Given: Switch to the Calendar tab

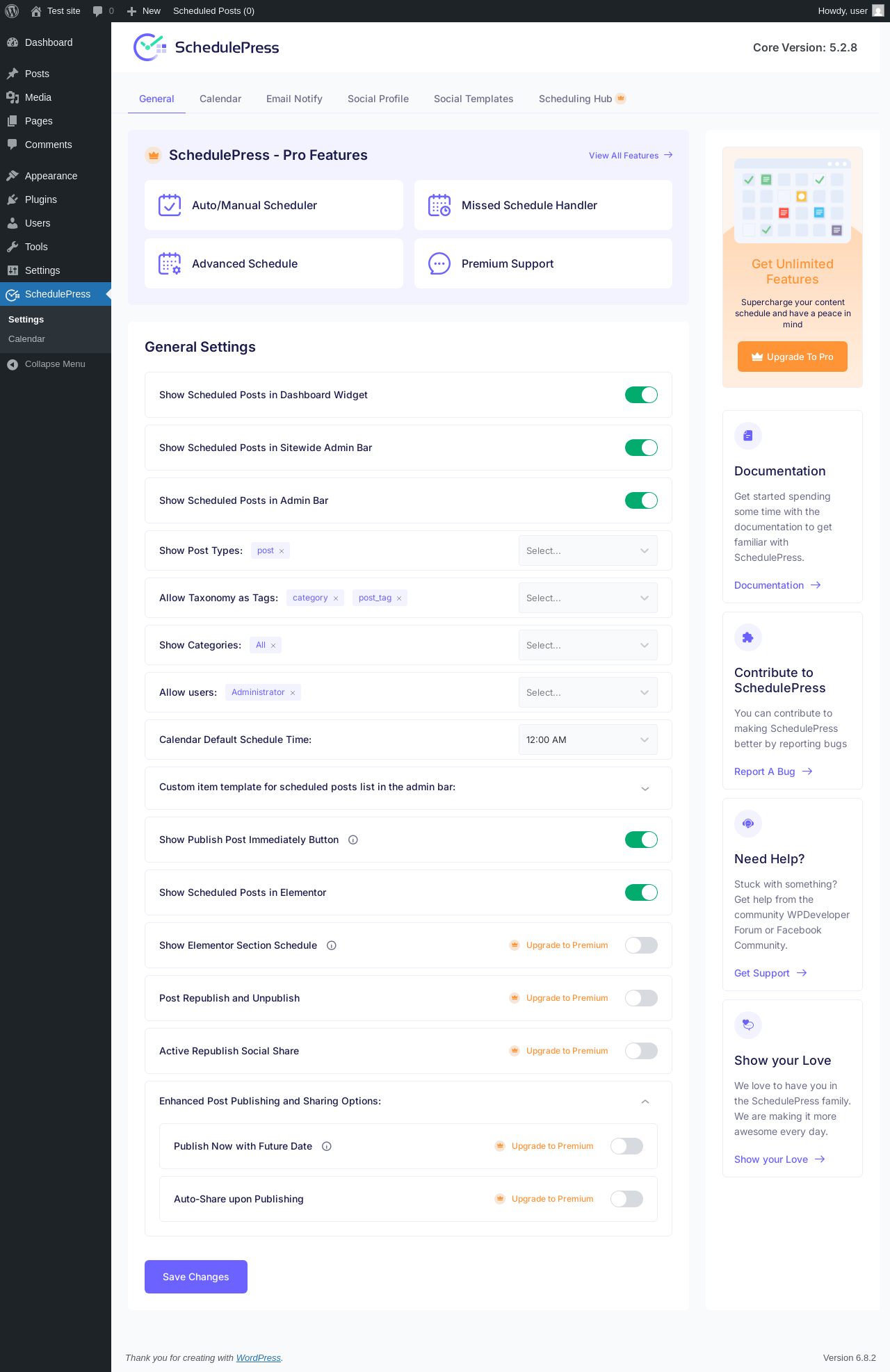Looking at the screenshot, I should click(220, 99).
